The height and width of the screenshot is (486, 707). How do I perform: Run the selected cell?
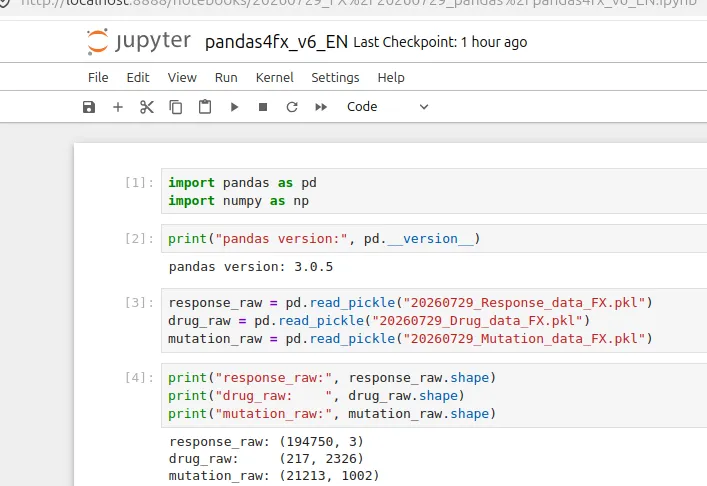[234, 107]
